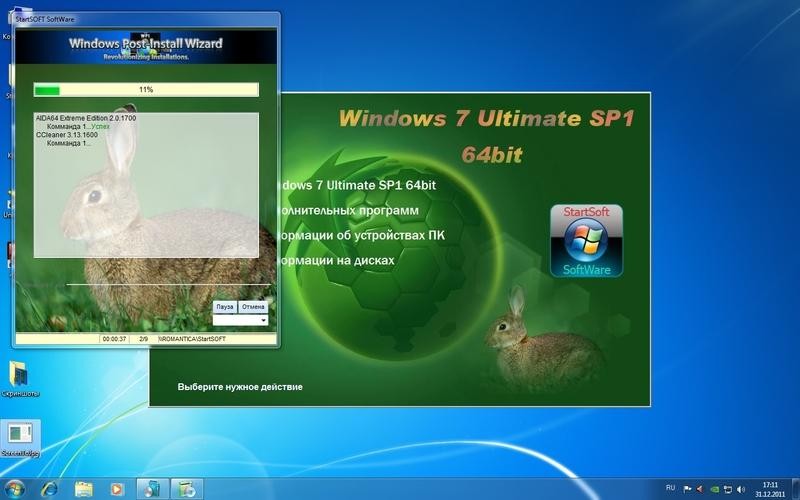Click the 2/9 counter in wizard status bar
This screenshot has height=500, width=800.
pos(143,339)
